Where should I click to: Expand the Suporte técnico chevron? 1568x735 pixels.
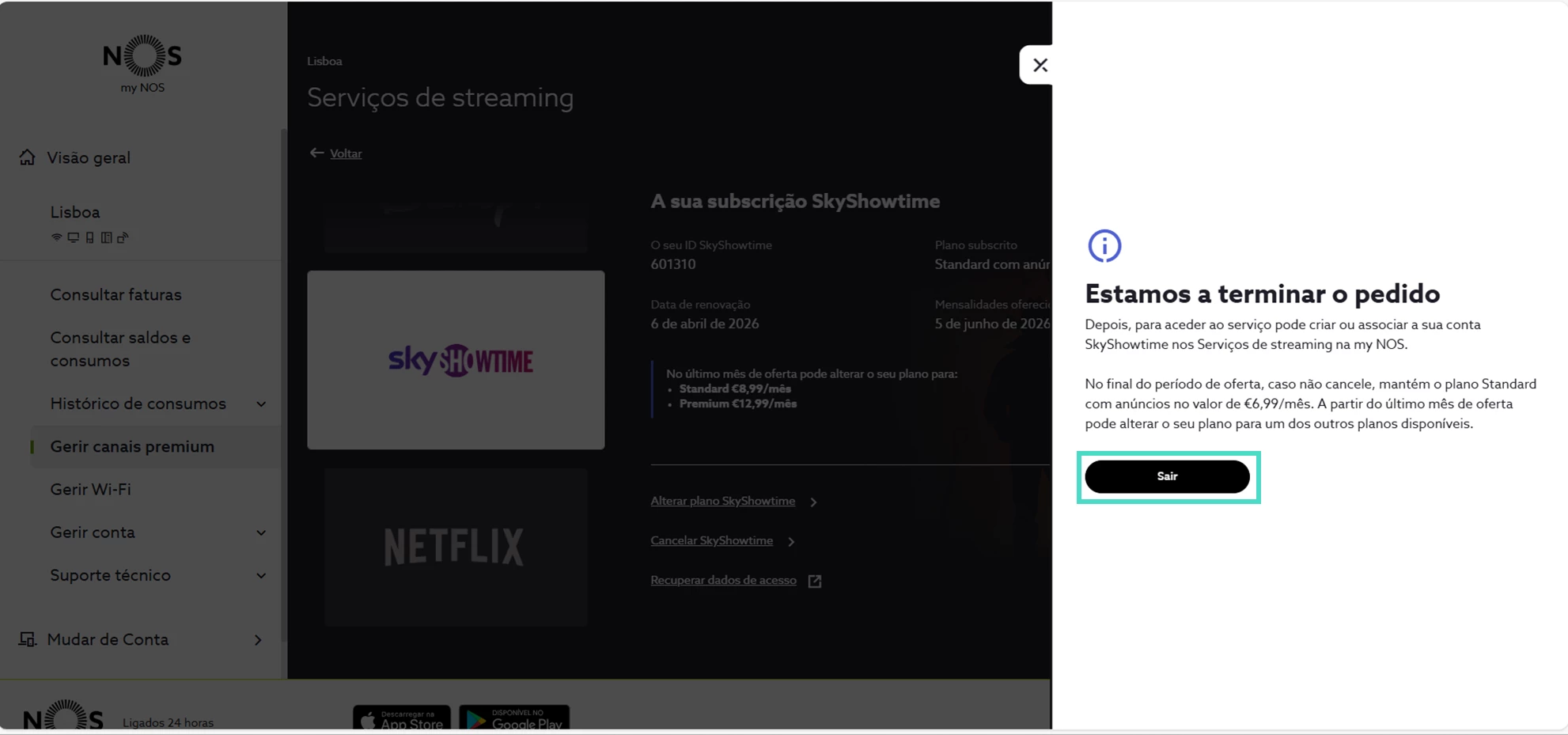pyautogui.click(x=261, y=576)
